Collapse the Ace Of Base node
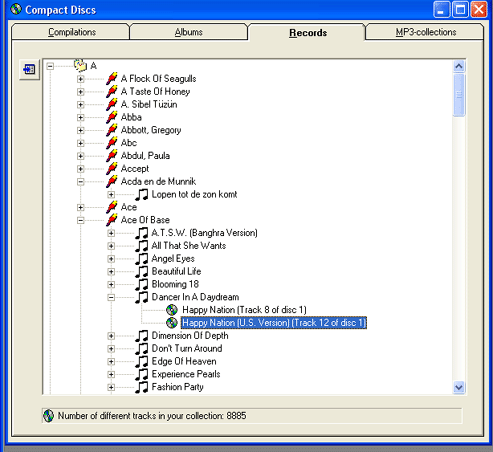The image size is (493, 452). point(80,220)
